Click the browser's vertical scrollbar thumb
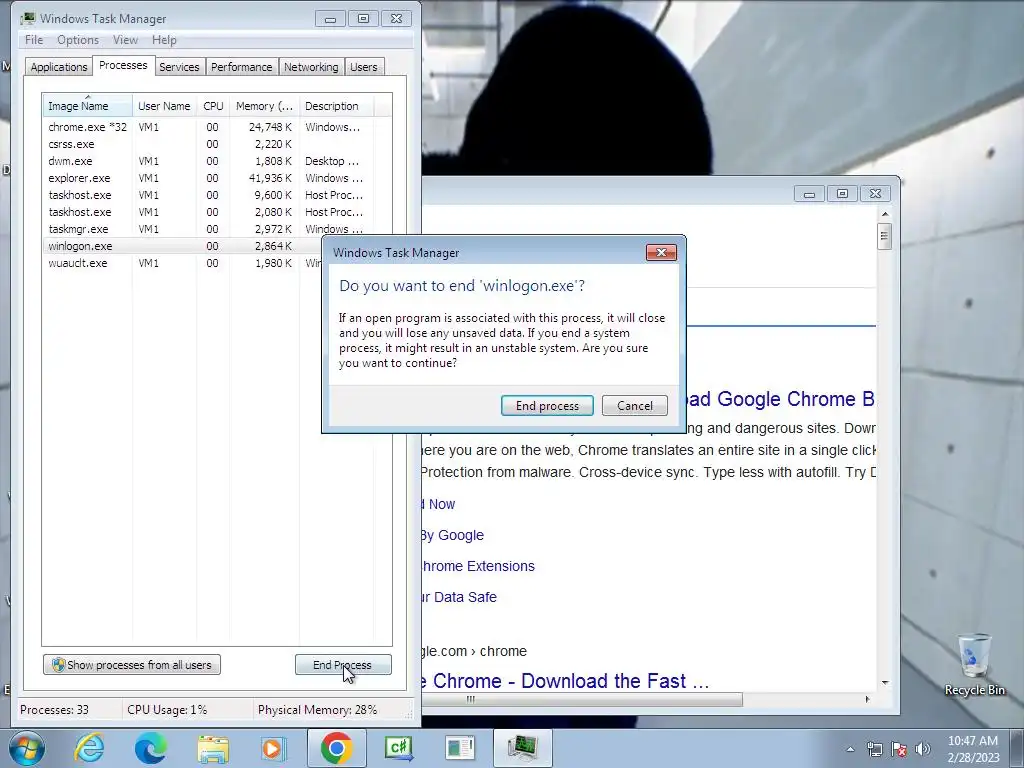1024x768 pixels. click(x=885, y=236)
